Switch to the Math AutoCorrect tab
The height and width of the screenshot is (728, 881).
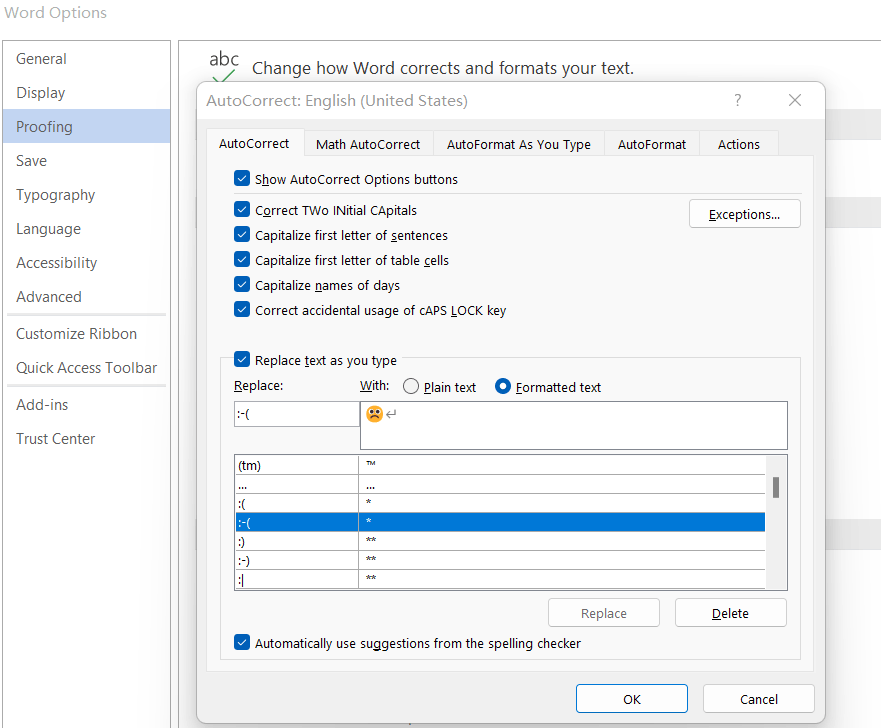[x=368, y=144]
